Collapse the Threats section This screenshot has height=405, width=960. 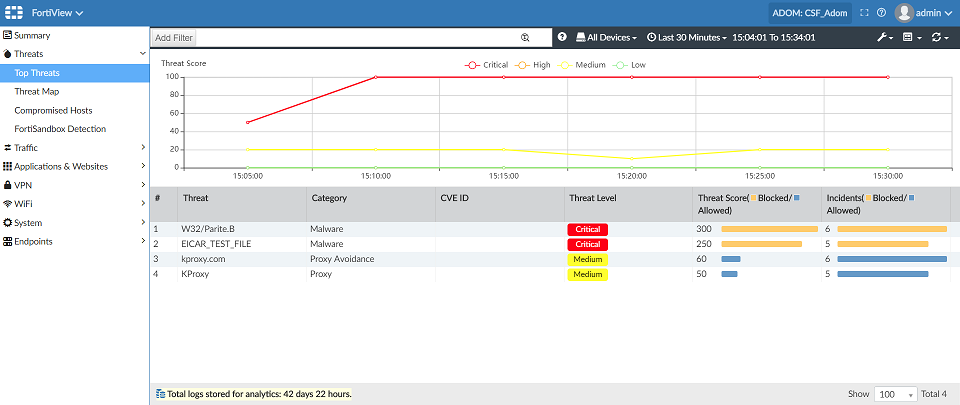pyautogui.click(x=143, y=54)
